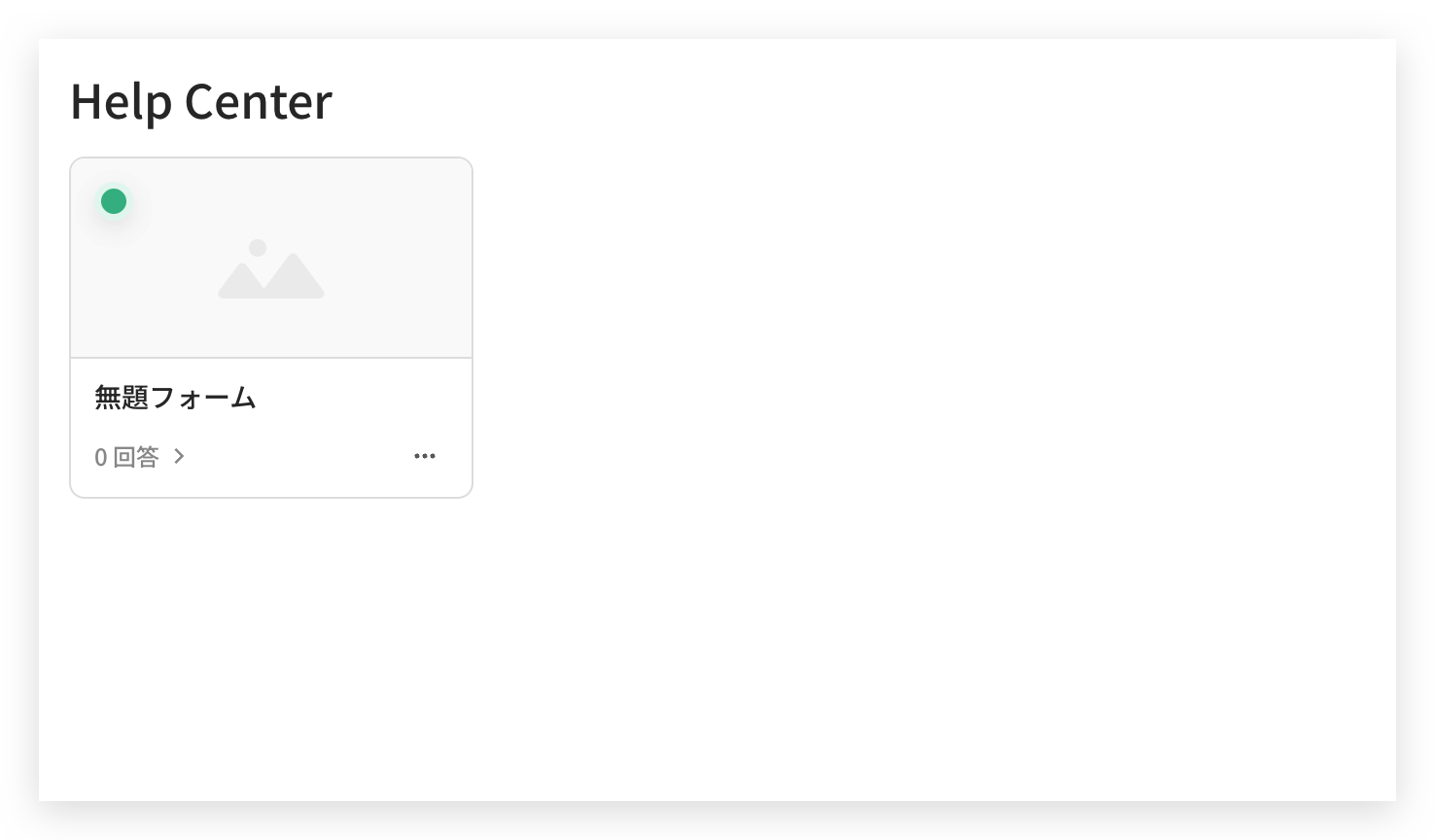This screenshot has height=840, width=1435.
Task: Open the ellipsis dropdown in the card footer
Action: (425, 456)
